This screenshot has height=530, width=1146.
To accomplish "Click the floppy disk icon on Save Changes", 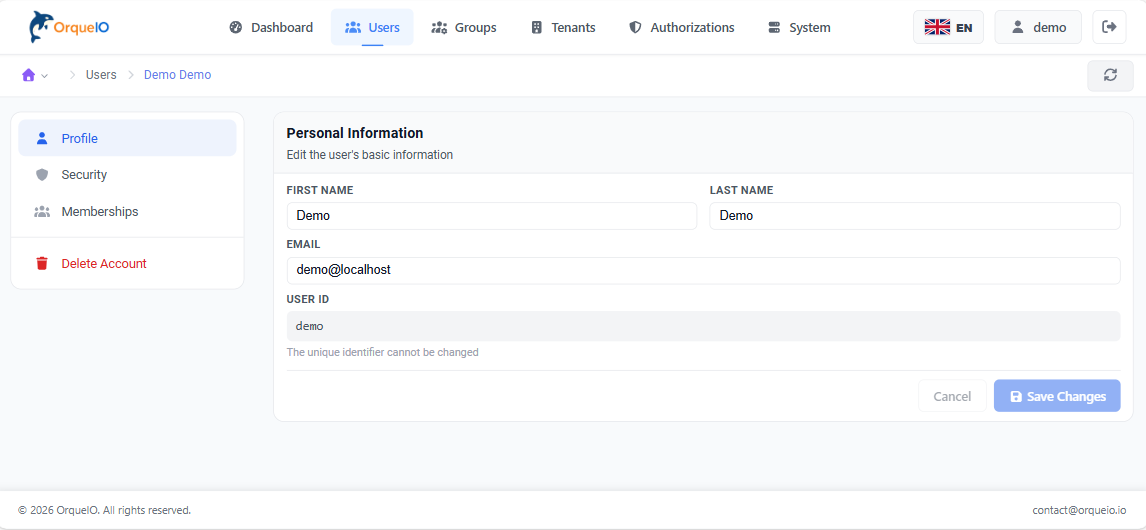I will coord(1016,396).
